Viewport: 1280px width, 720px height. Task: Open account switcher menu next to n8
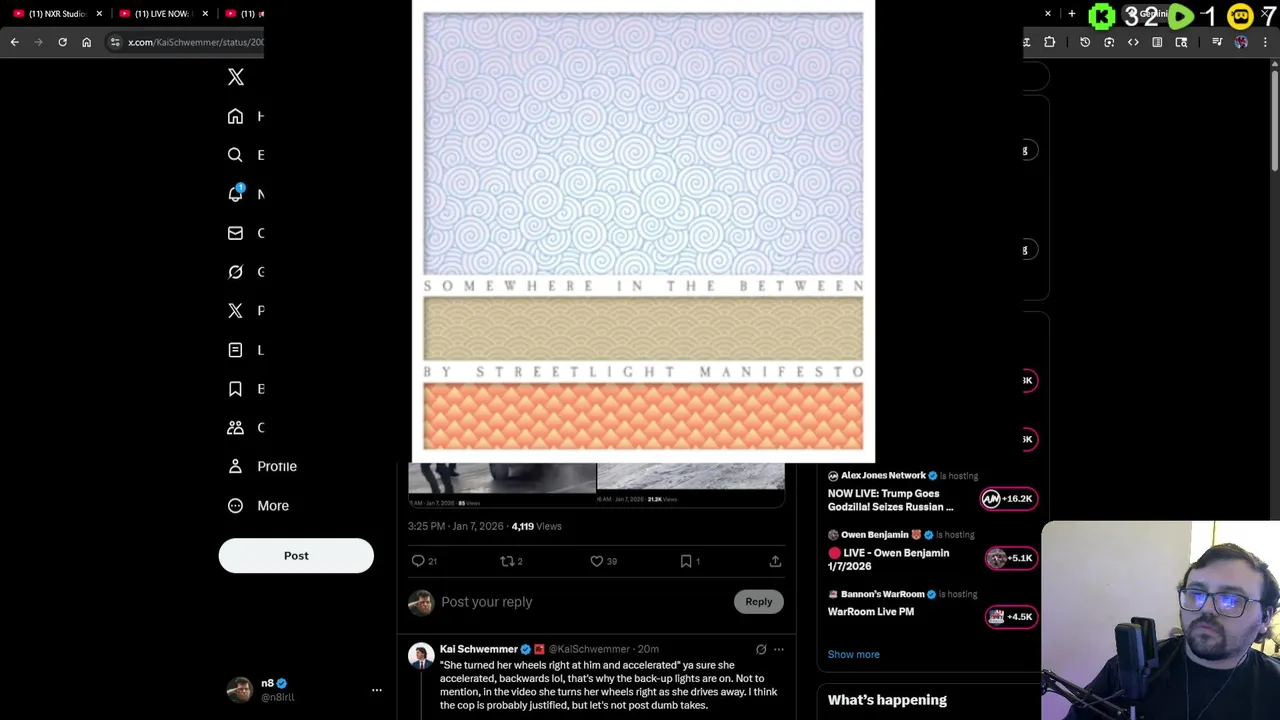[x=377, y=690]
